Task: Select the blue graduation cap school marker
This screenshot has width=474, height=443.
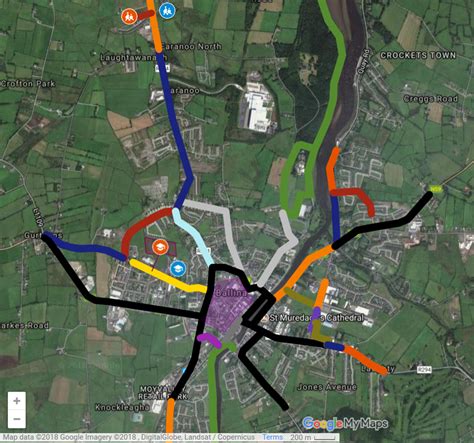Action: pos(178,268)
